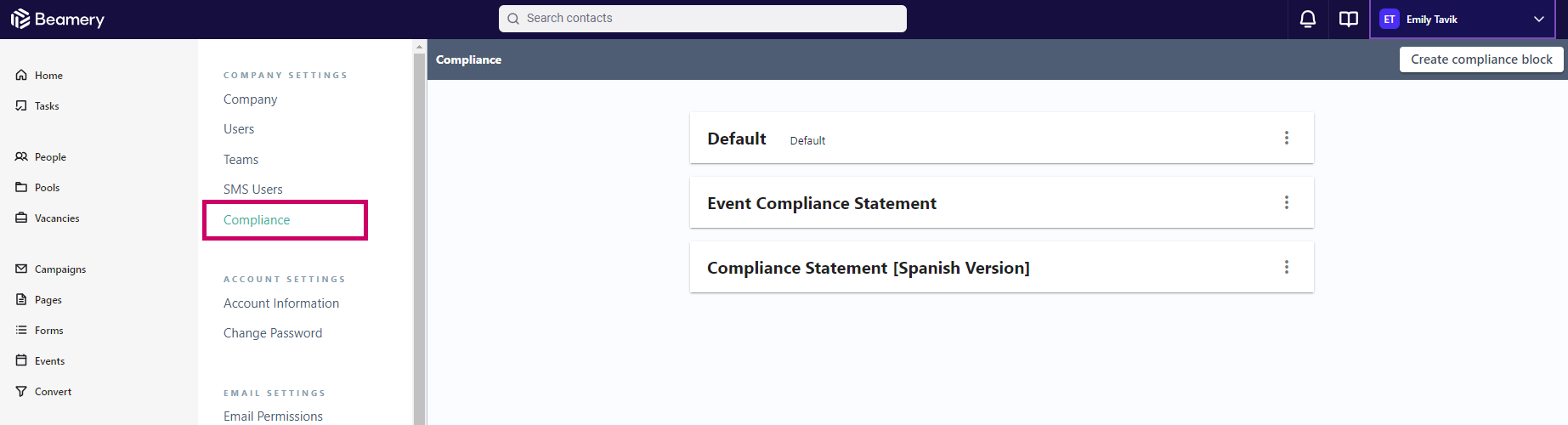This screenshot has width=1568, height=425.
Task: Open the help book icon
Action: pyautogui.click(x=1349, y=19)
